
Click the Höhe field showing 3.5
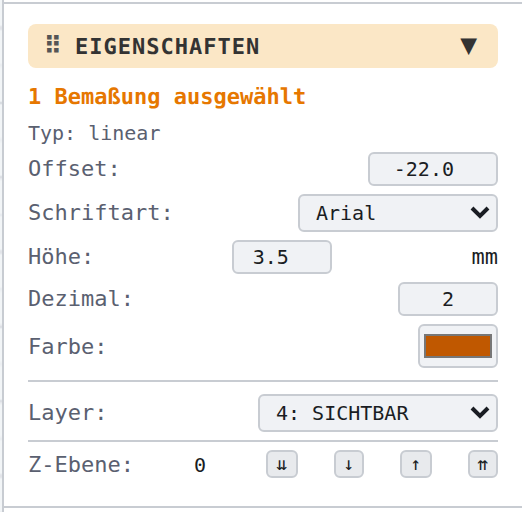click(282, 257)
